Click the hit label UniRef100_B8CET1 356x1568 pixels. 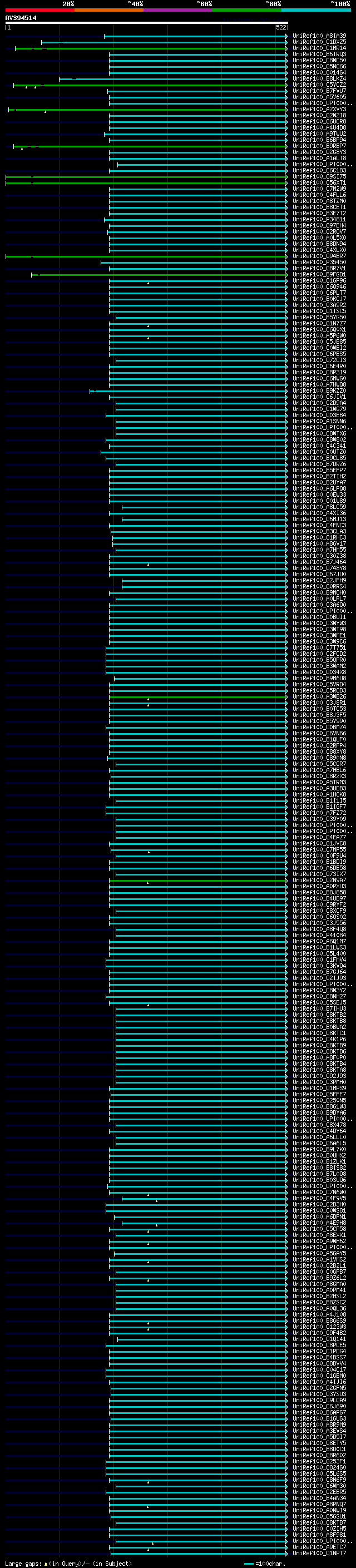click(319, 207)
